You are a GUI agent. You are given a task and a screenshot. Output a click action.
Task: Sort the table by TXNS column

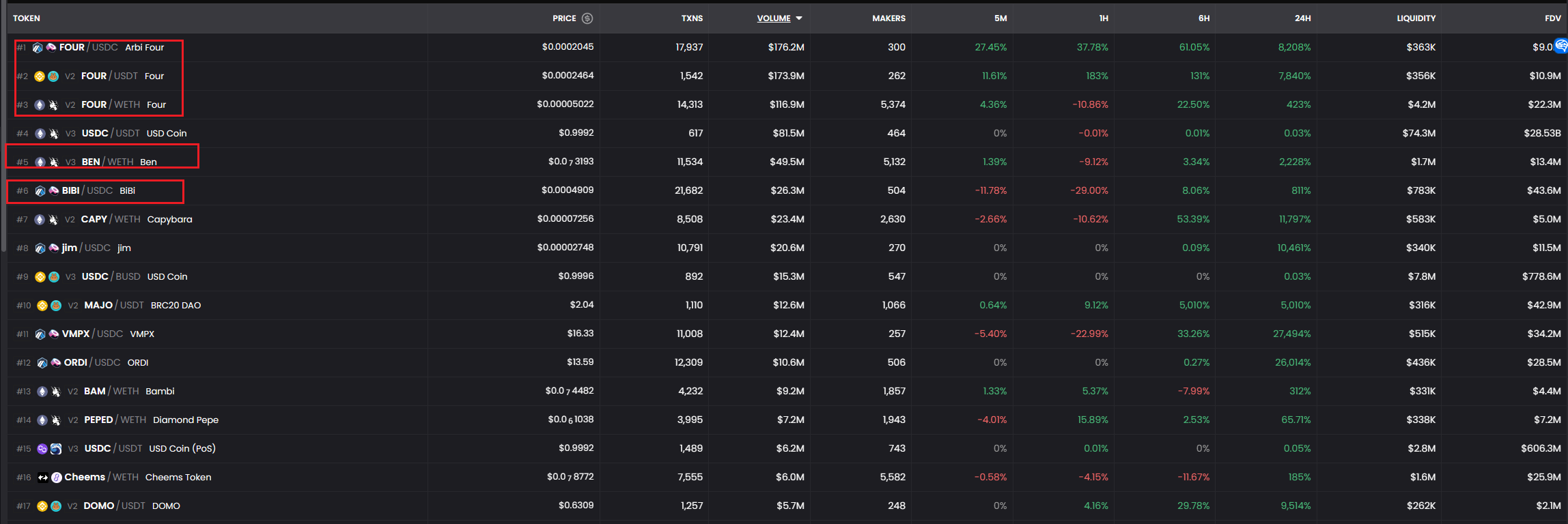691,18
